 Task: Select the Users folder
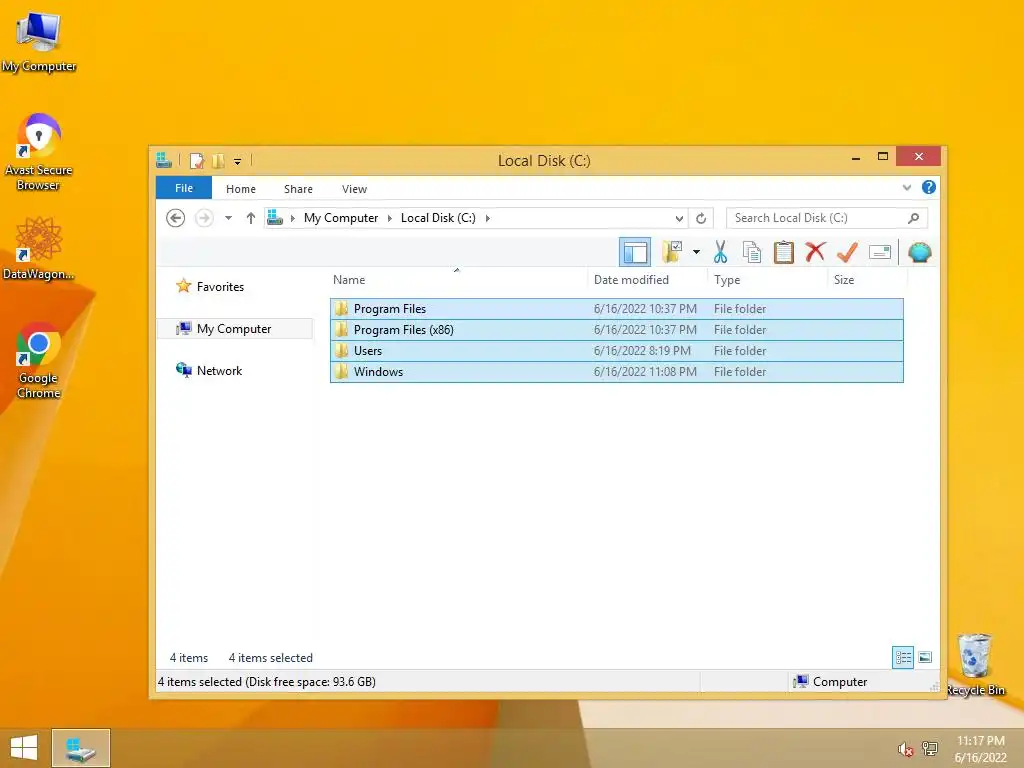click(x=616, y=351)
